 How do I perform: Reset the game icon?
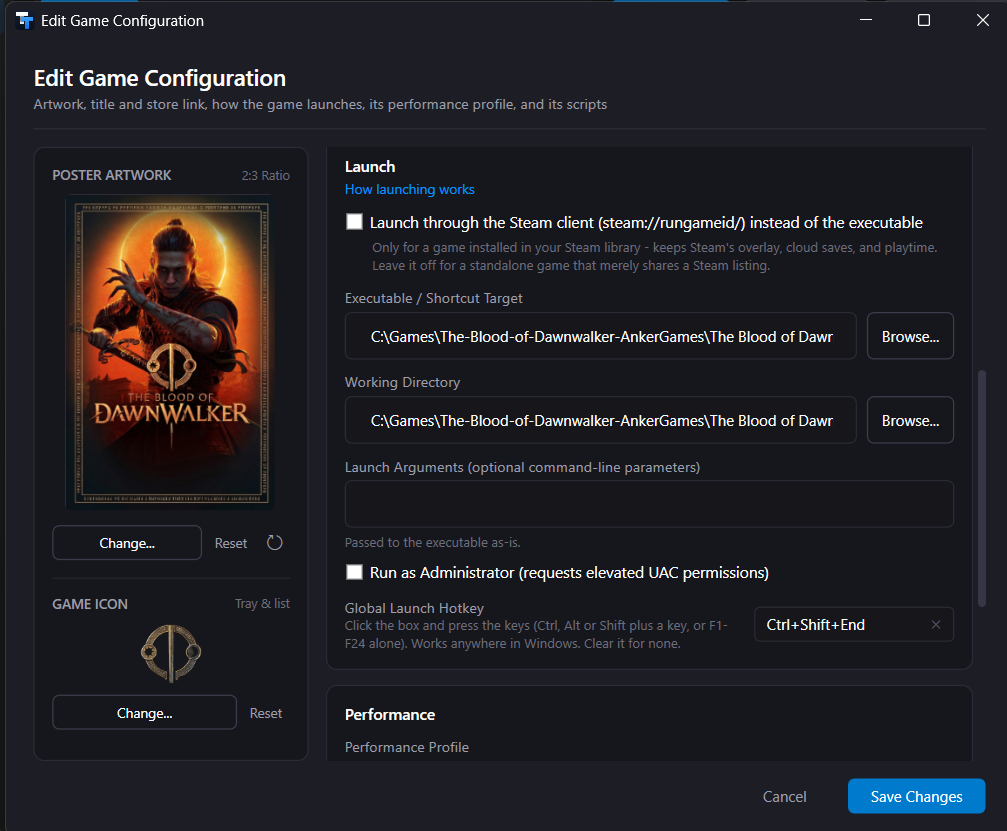(x=266, y=713)
